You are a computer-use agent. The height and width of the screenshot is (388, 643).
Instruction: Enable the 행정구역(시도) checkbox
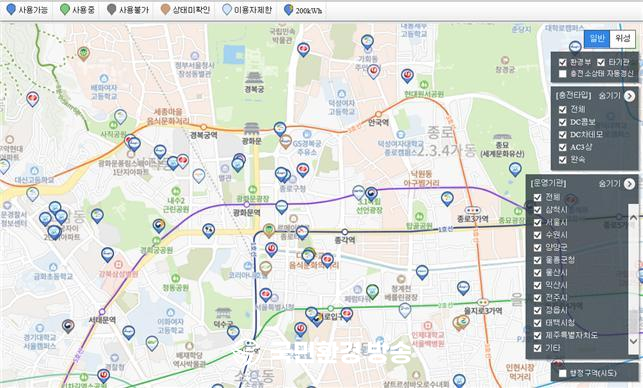pos(563,373)
